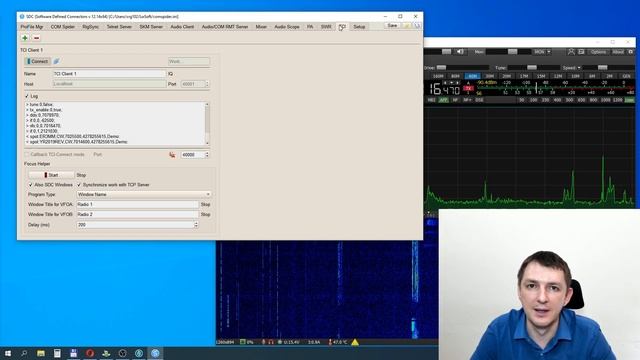The width and height of the screenshot is (640, 360).
Task: Edit Window Title for VFOA field
Action: click(x=138, y=204)
